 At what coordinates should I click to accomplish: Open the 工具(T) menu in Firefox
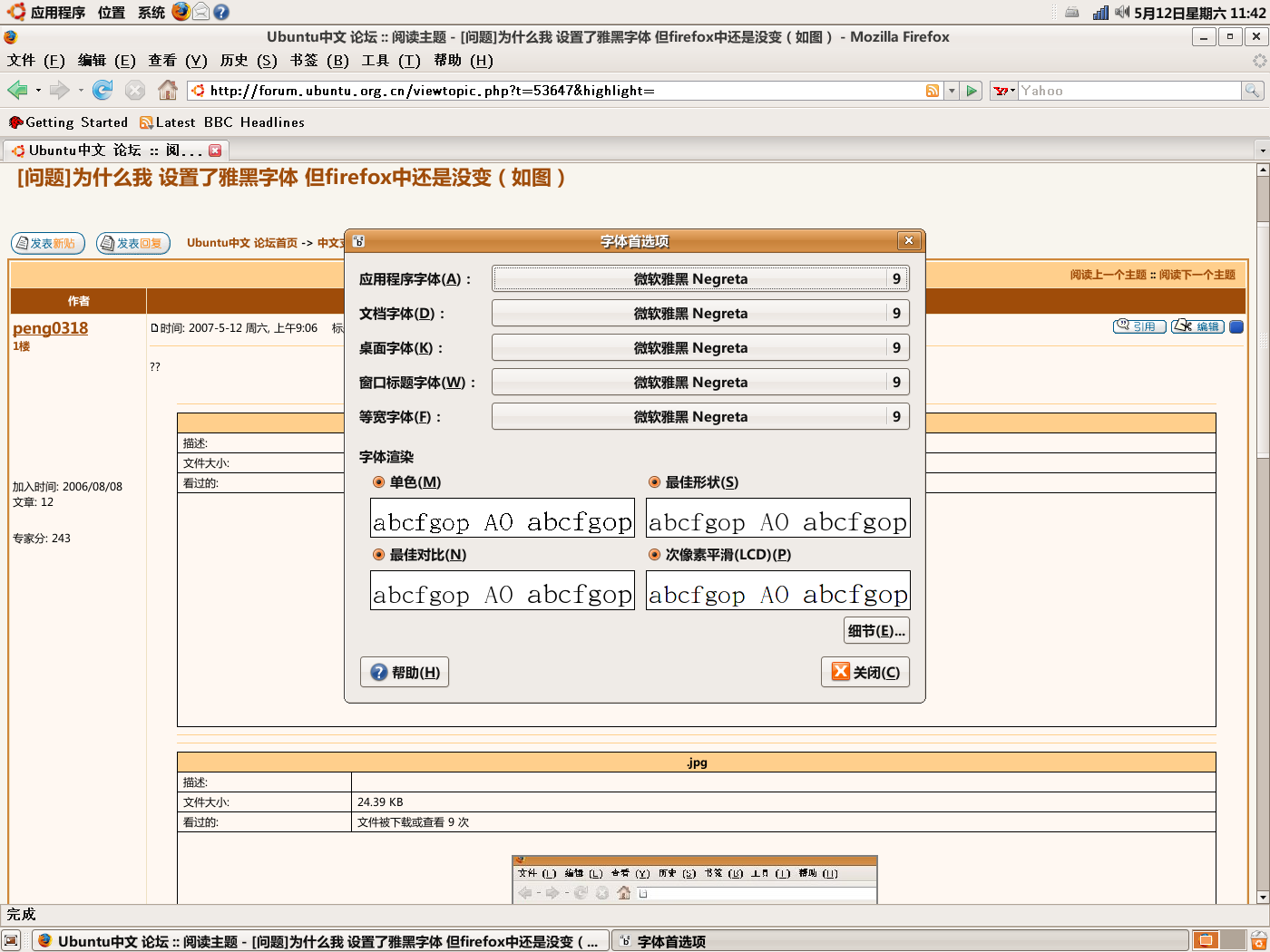pos(391,60)
